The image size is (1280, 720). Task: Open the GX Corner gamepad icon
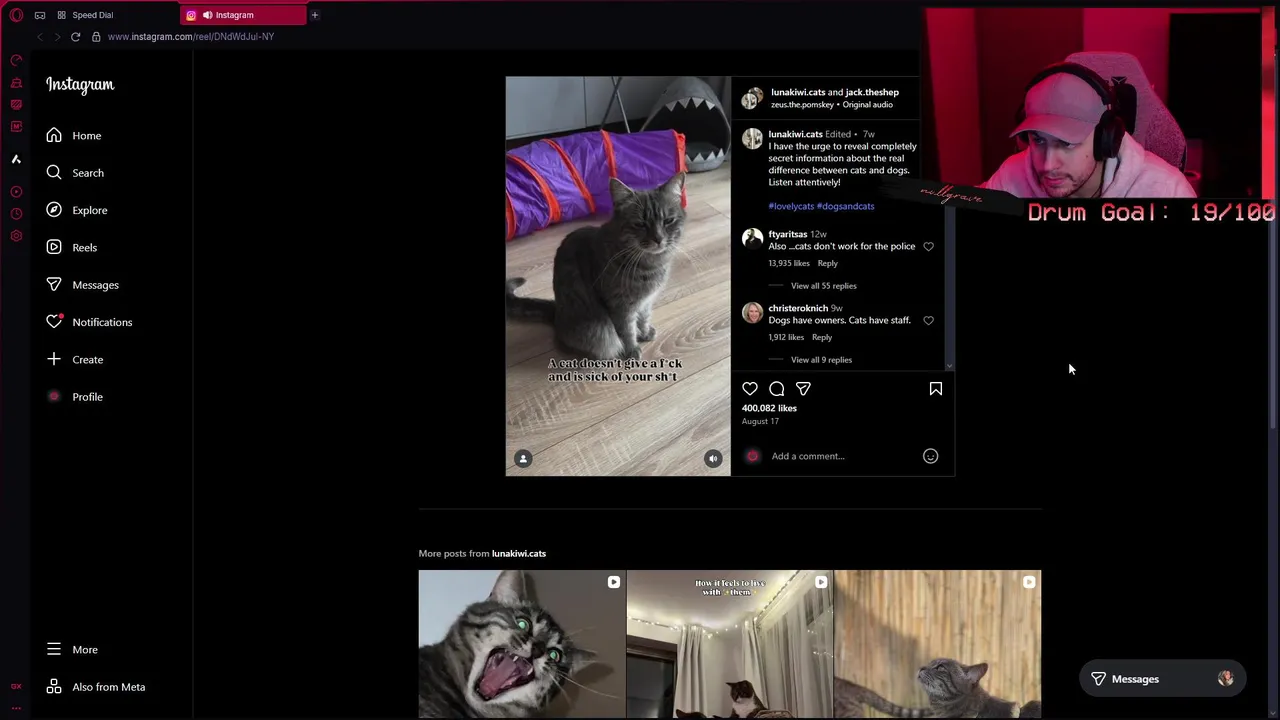point(40,15)
